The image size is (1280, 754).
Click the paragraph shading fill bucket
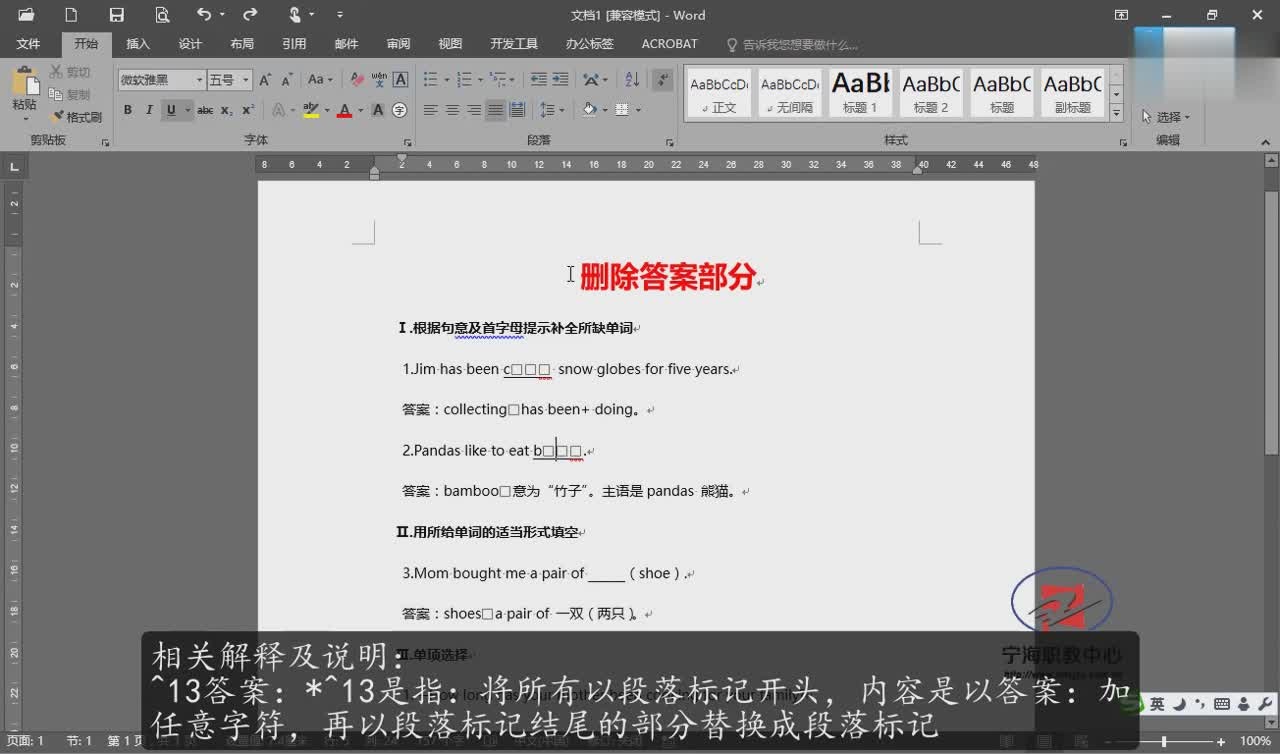(589, 110)
